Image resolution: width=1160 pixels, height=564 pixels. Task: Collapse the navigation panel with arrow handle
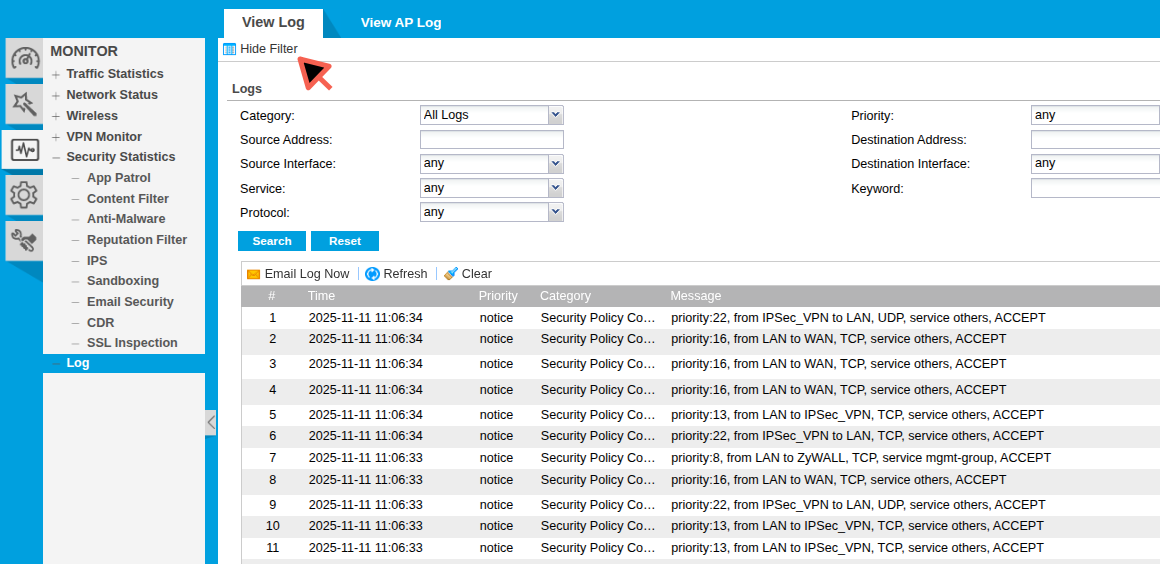[211, 423]
